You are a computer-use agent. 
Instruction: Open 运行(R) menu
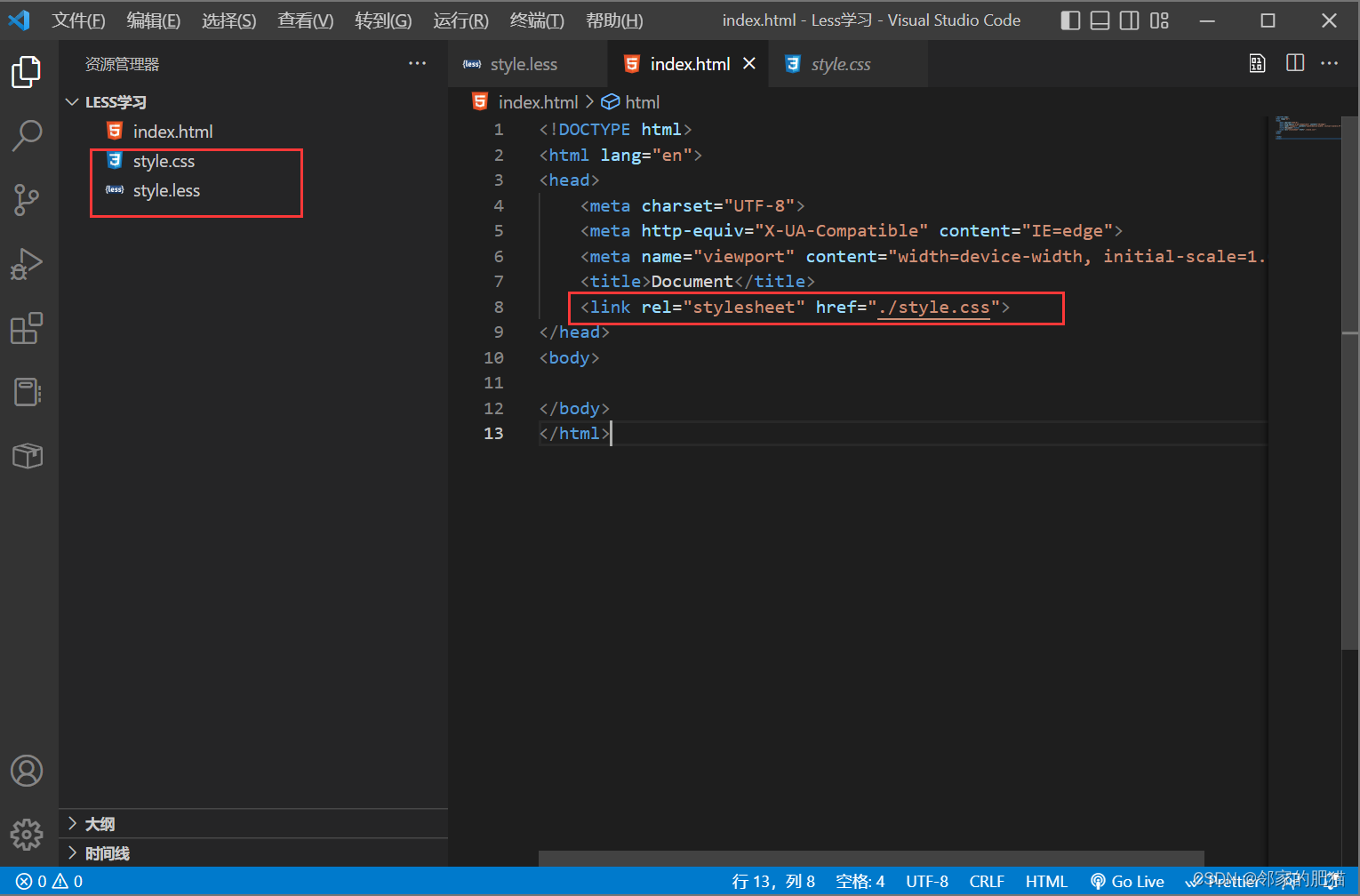pos(460,20)
